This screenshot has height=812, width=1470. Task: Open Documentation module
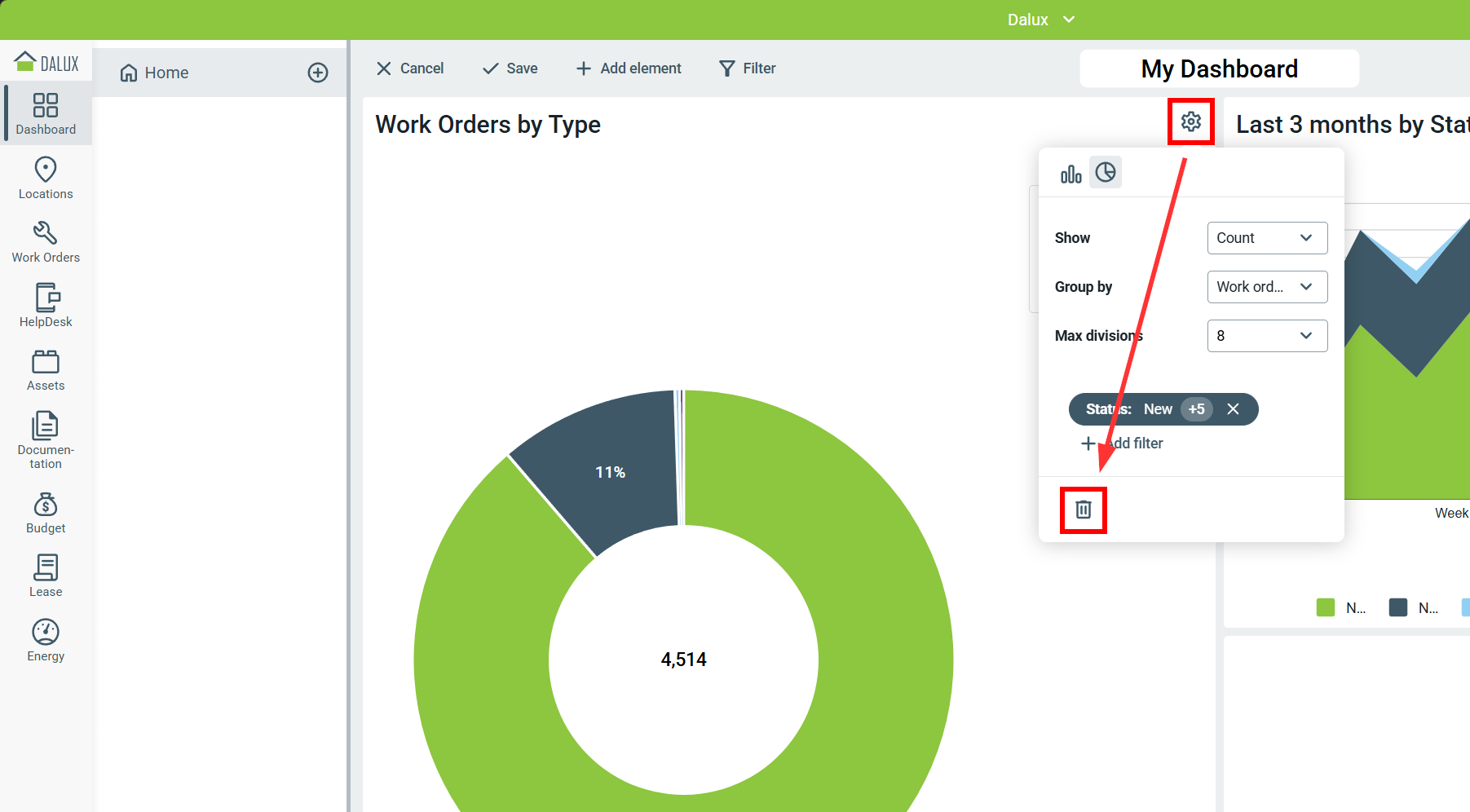tap(46, 440)
